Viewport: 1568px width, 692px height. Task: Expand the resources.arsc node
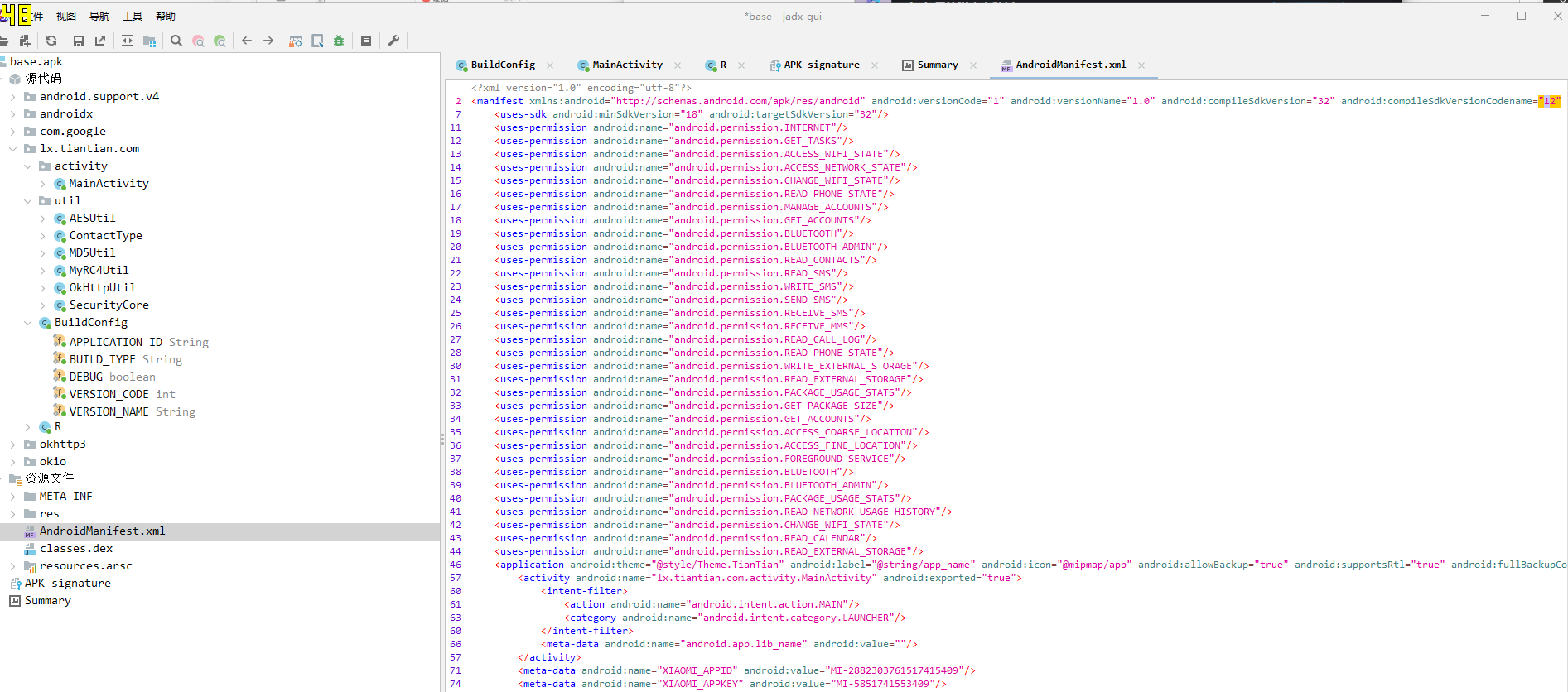coord(12,566)
